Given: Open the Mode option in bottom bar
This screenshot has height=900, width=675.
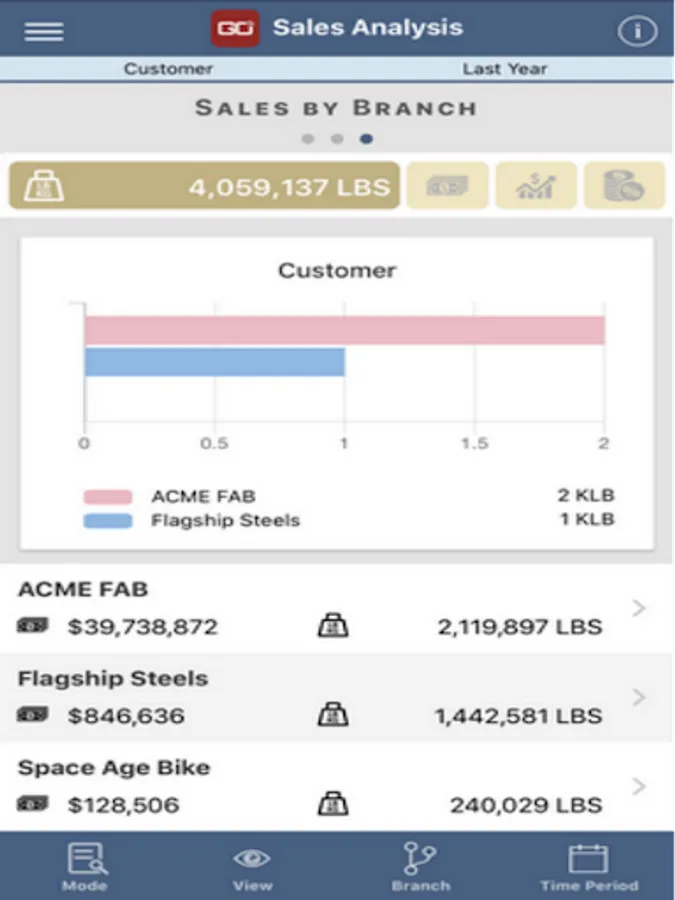Looking at the screenshot, I should click(x=85, y=867).
